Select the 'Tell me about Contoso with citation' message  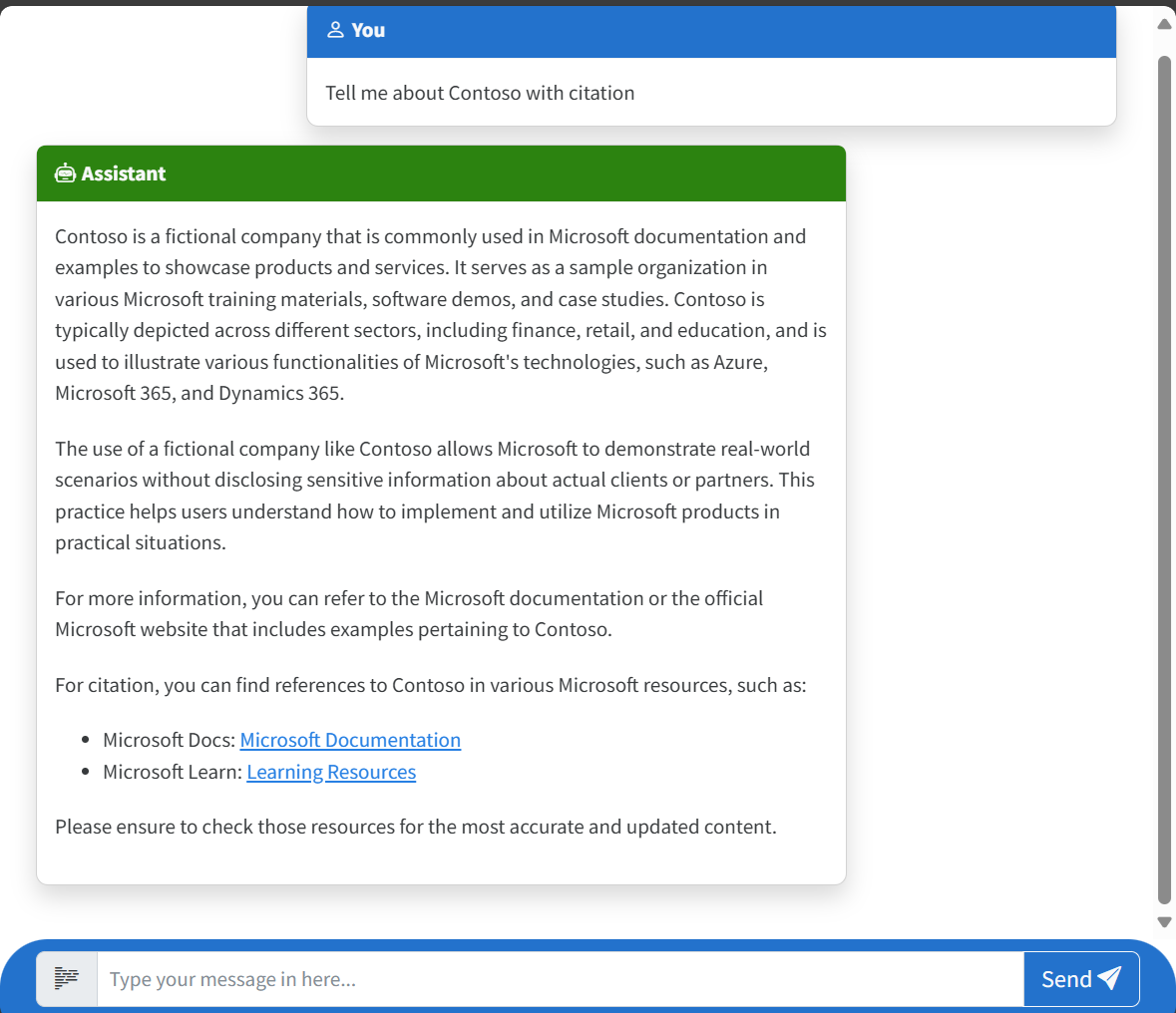tap(480, 93)
